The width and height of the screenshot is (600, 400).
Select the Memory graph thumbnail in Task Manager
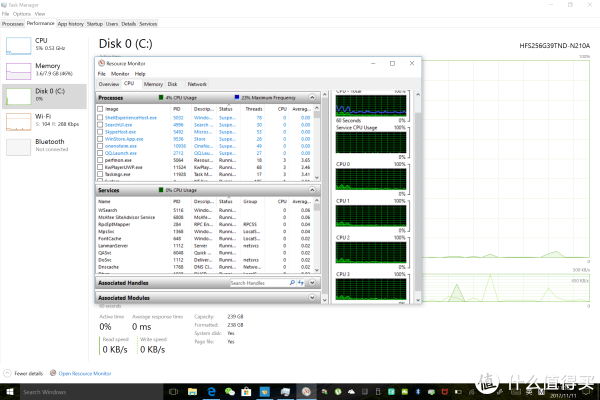pyautogui.click(x=18, y=71)
